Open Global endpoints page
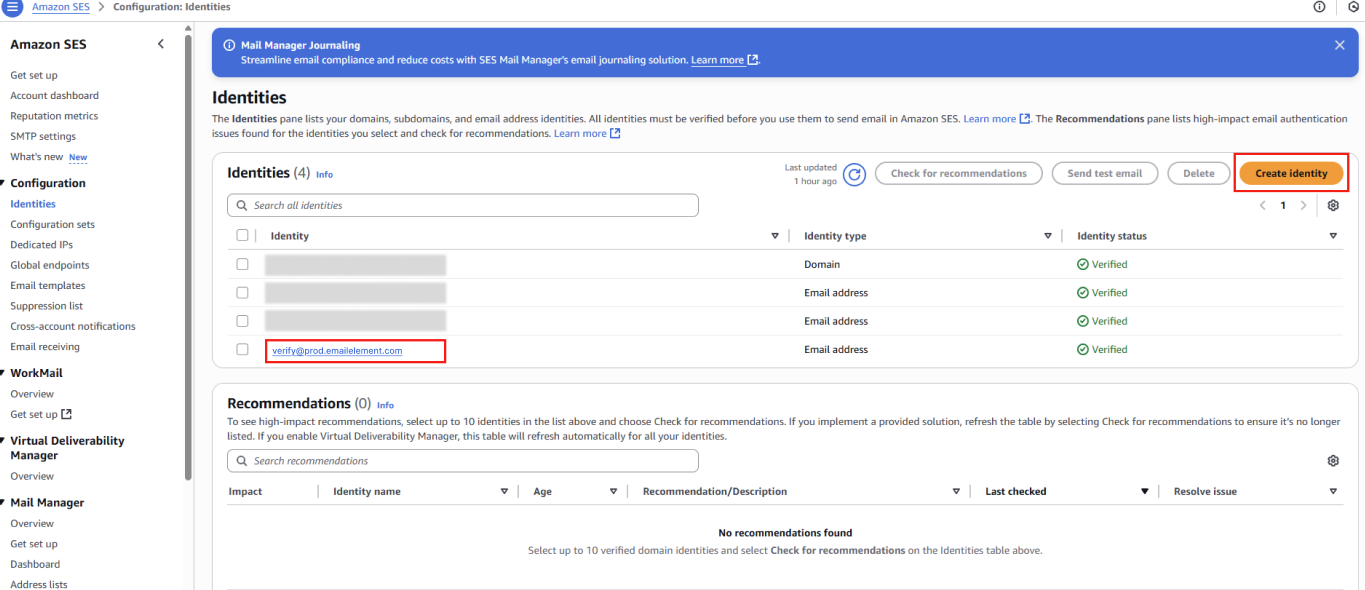Viewport: 1365px width, 590px height. coord(50,265)
